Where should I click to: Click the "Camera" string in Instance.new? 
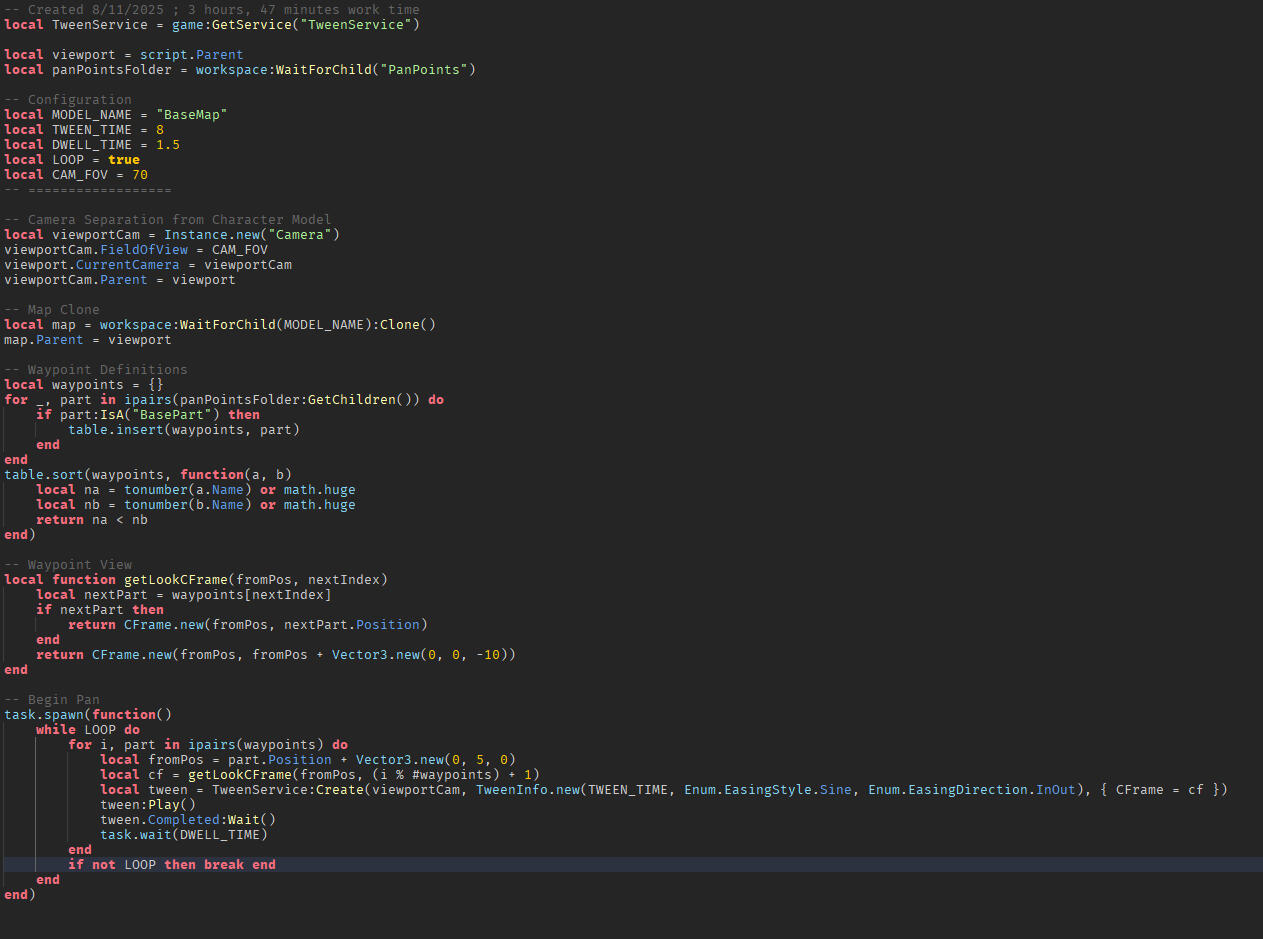point(303,234)
